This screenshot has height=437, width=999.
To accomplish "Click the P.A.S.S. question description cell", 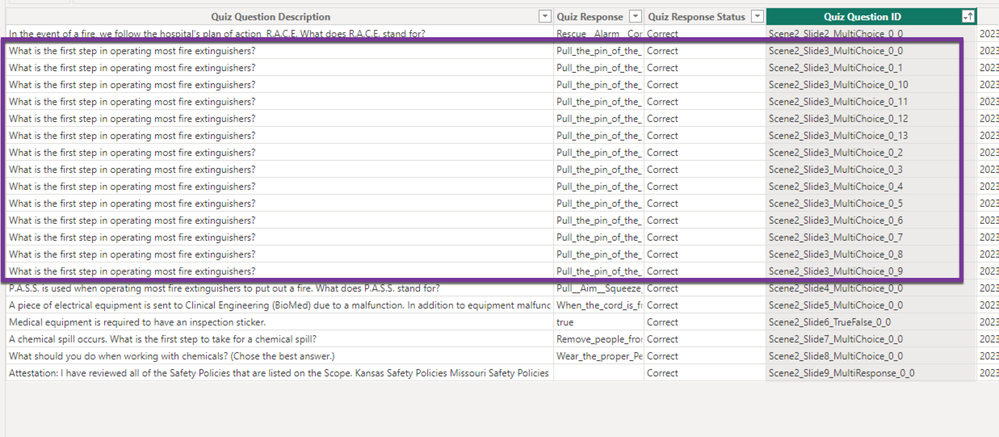I will [279, 289].
